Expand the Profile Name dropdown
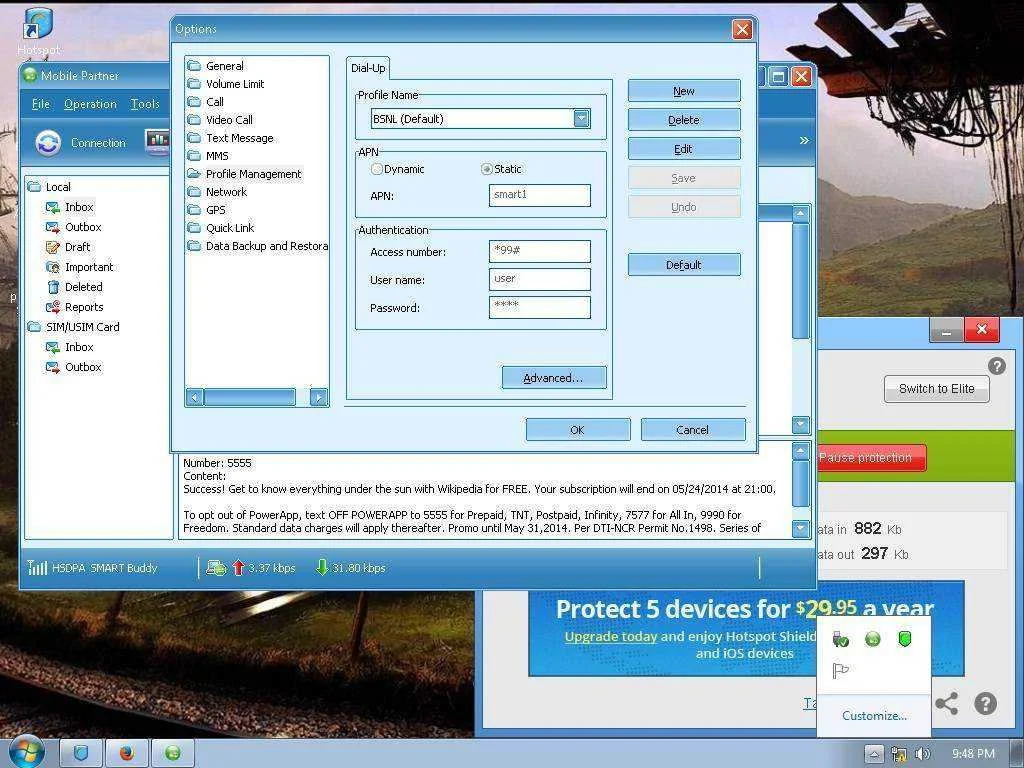Viewport: 1024px width, 768px height. click(581, 119)
